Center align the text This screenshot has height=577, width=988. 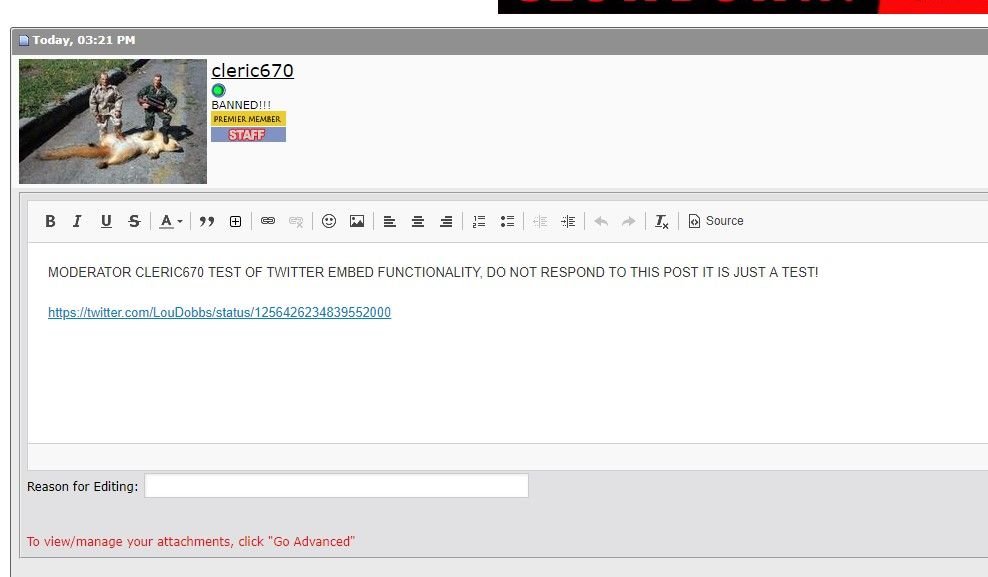click(x=418, y=222)
